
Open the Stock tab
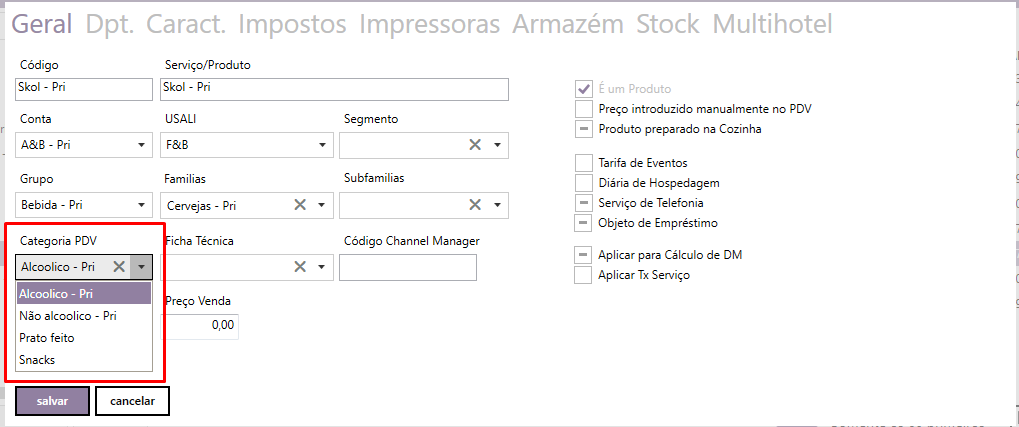tap(668, 24)
